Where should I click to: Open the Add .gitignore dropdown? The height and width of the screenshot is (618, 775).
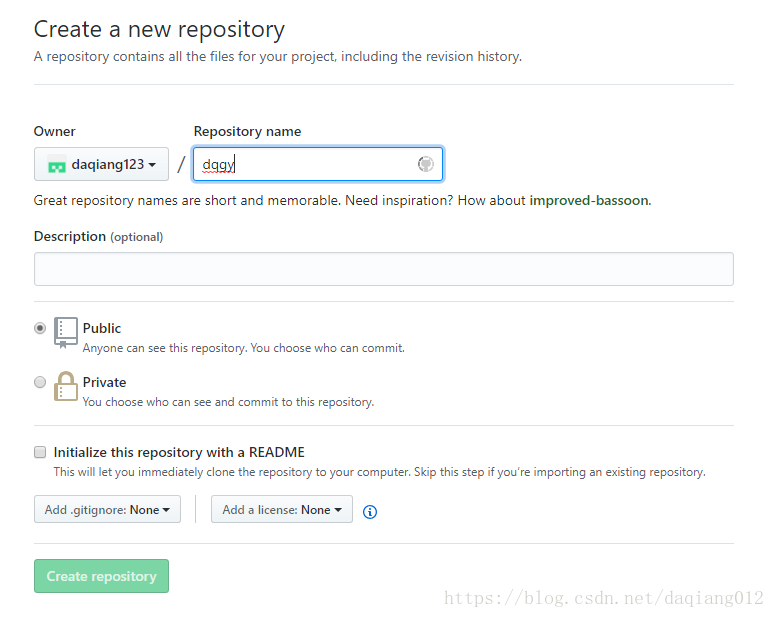[107, 509]
